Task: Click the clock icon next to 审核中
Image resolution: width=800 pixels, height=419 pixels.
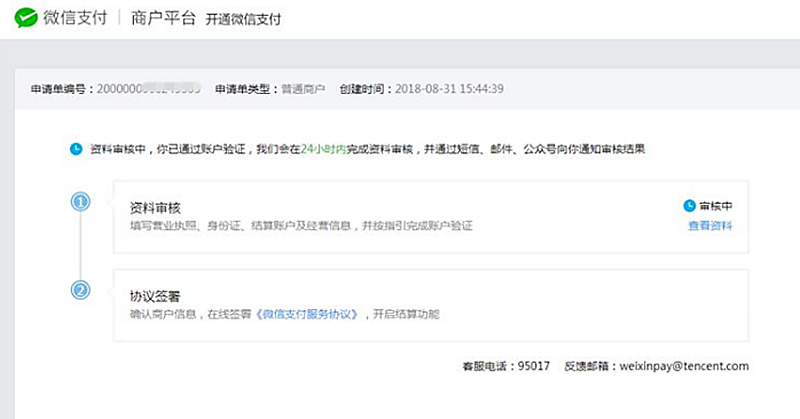Action: (x=689, y=206)
